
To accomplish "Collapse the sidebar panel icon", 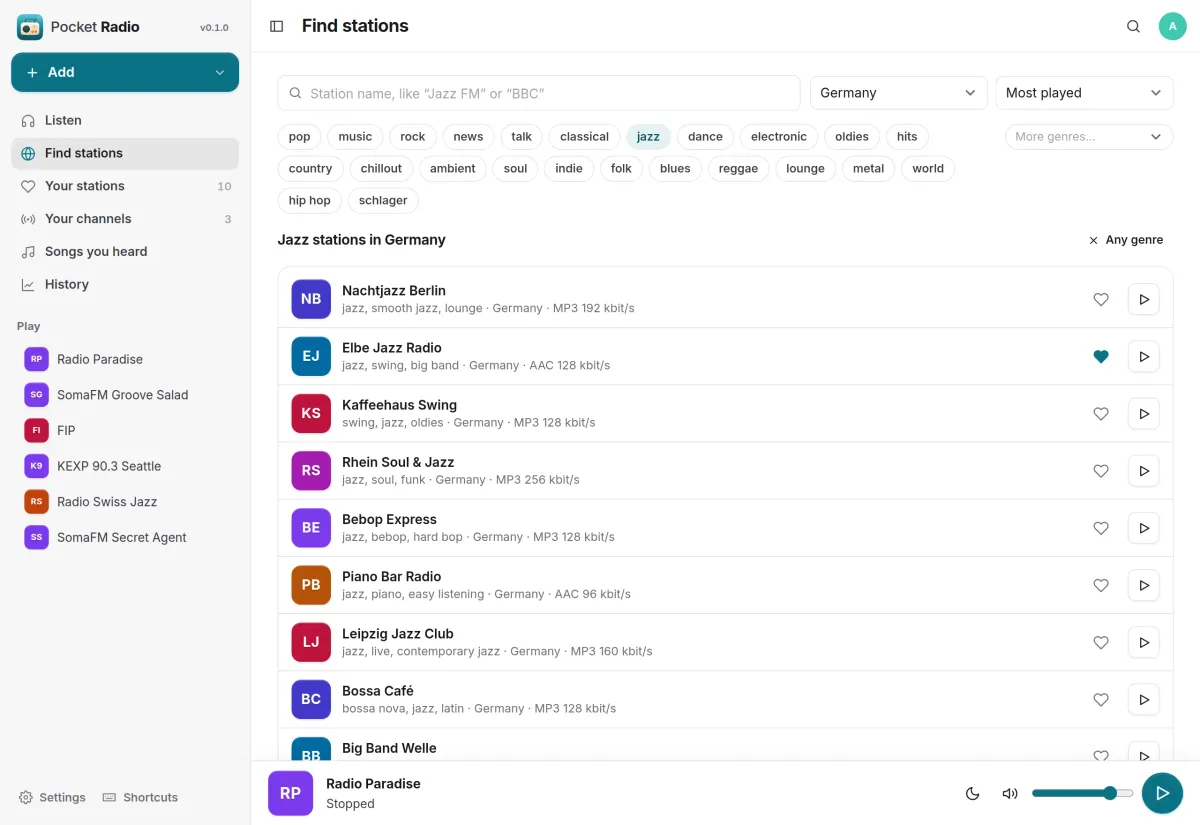I will [x=277, y=26].
